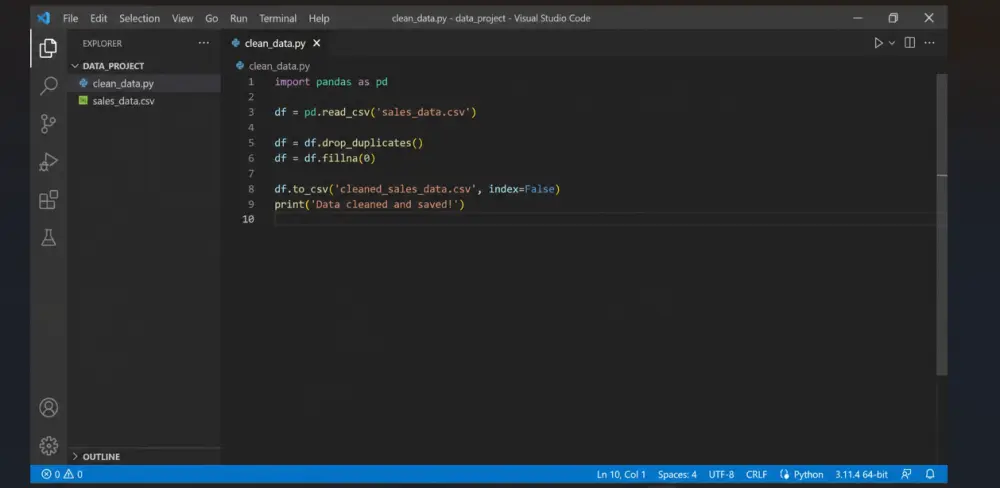Open the Go menu

click(x=212, y=18)
